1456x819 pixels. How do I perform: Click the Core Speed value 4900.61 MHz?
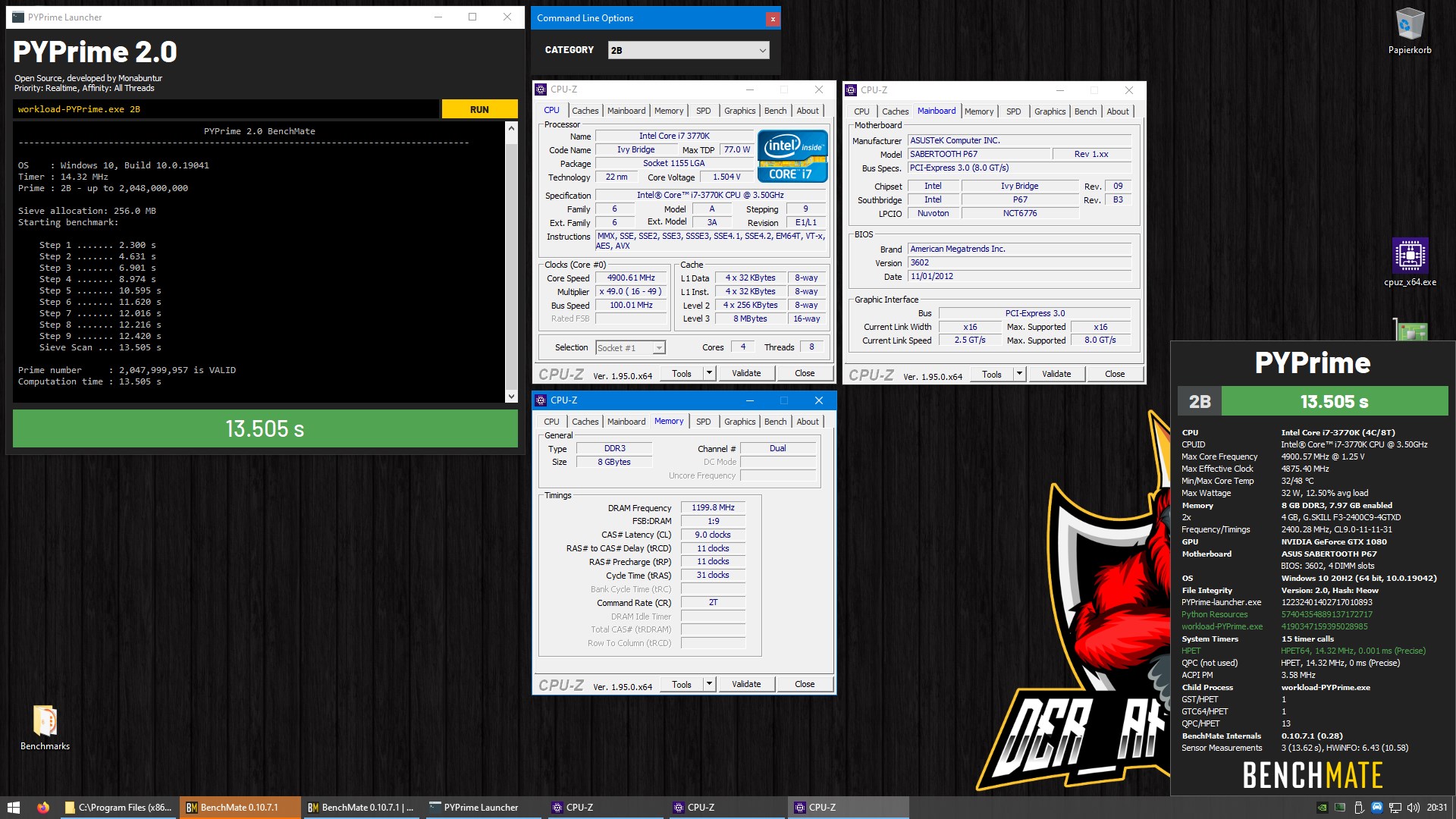pyautogui.click(x=631, y=278)
